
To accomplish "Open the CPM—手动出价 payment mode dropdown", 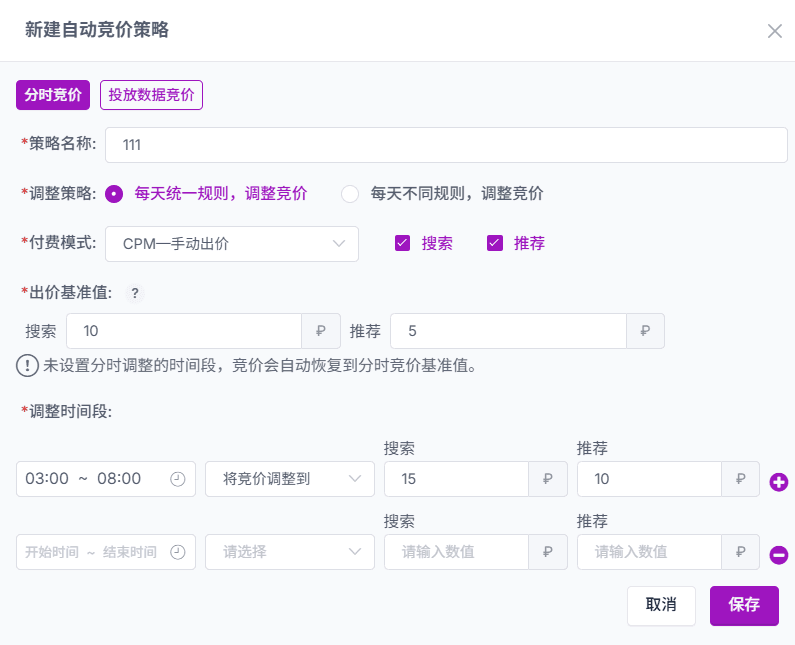I will pos(232,244).
